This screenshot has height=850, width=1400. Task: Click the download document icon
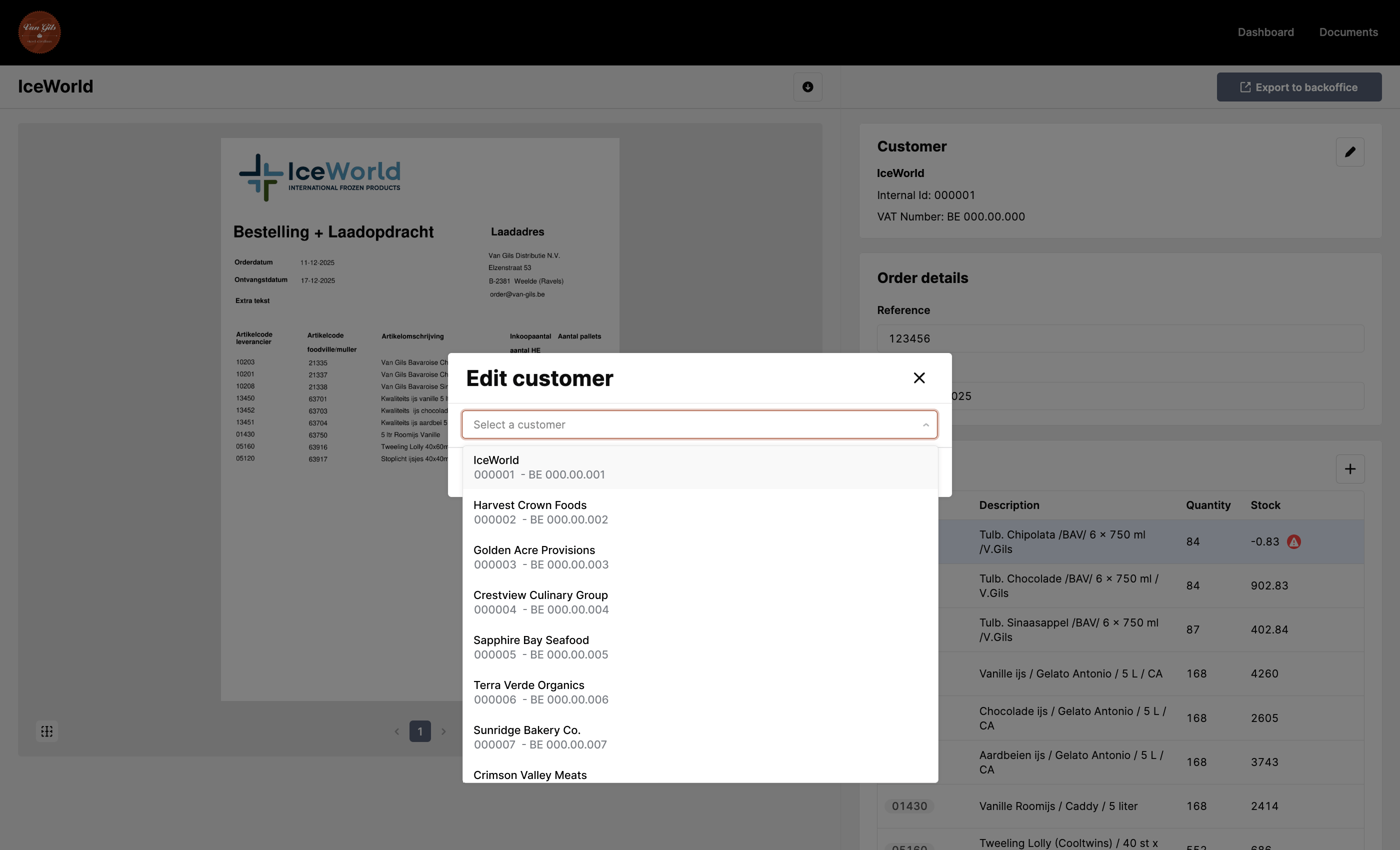click(x=807, y=87)
